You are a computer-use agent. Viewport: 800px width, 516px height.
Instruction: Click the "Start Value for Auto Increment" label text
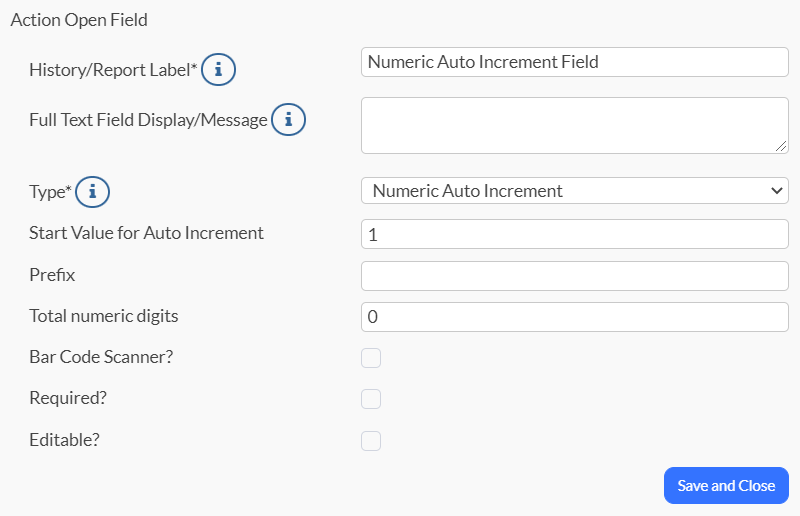[146, 233]
